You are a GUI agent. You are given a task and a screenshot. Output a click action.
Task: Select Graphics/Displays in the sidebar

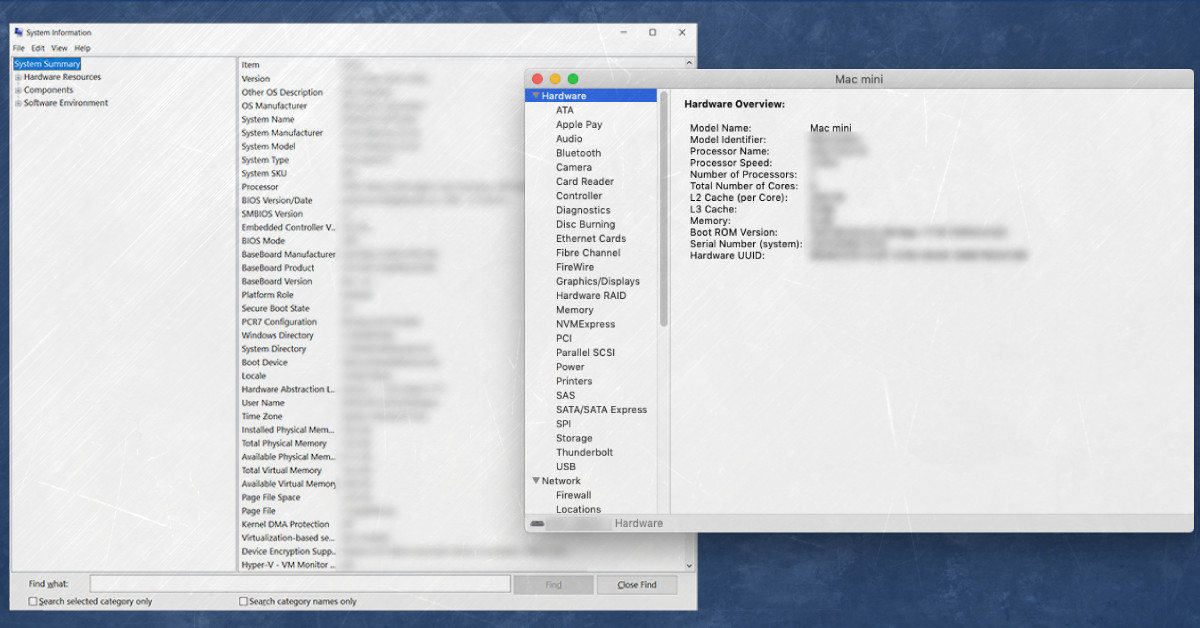tap(597, 281)
